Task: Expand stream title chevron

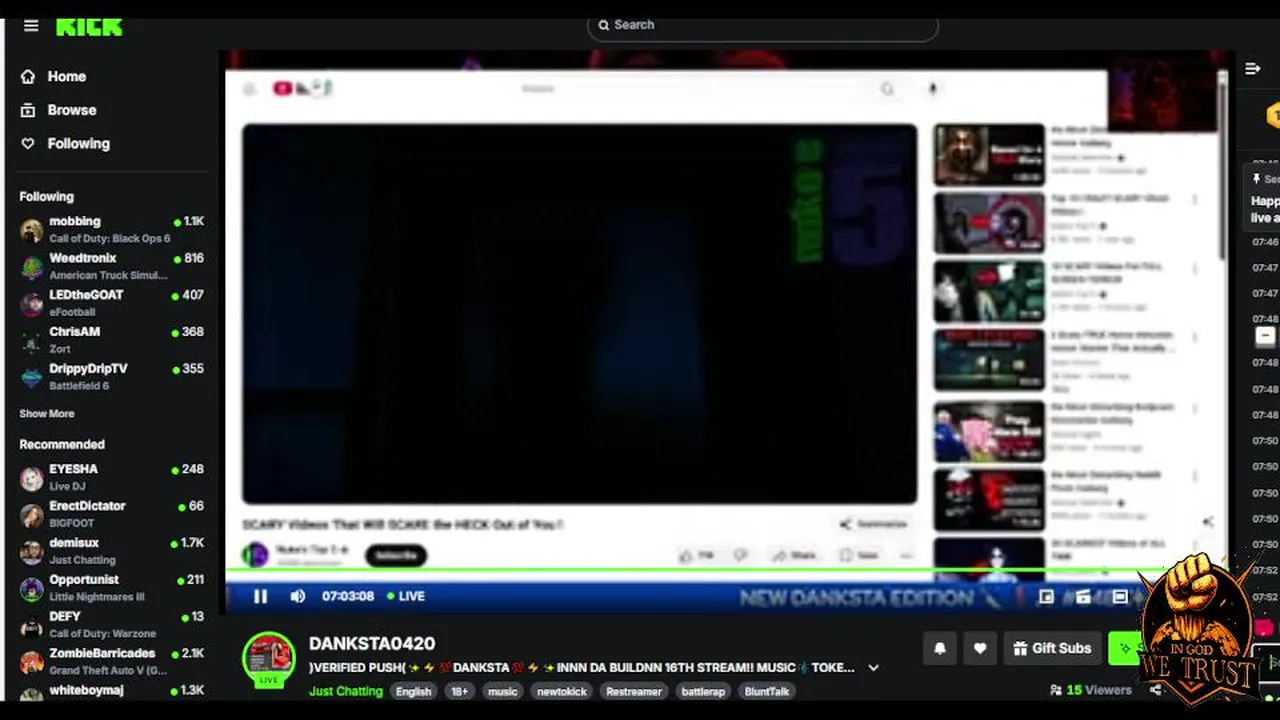Action: point(873,668)
